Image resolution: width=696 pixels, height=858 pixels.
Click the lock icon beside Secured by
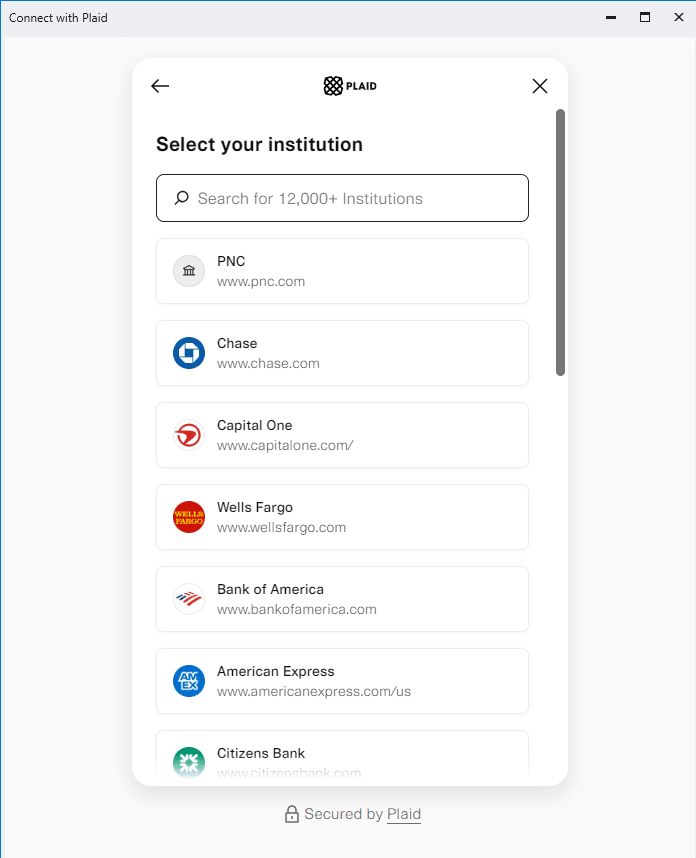pos(292,814)
